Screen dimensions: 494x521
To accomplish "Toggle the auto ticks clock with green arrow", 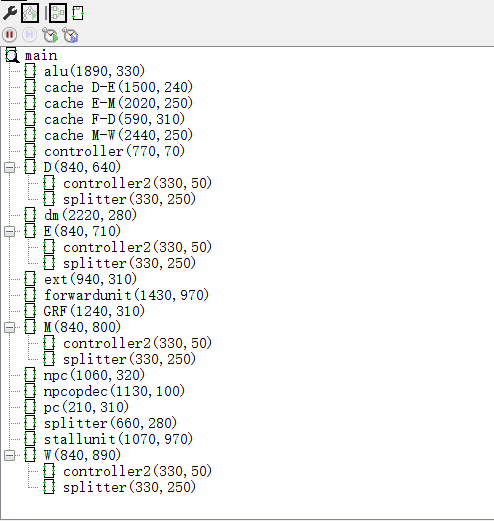I will (50, 35).
